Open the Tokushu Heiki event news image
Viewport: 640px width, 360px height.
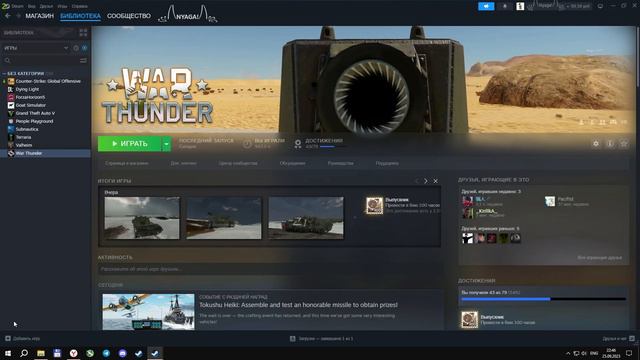click(148, 312)
